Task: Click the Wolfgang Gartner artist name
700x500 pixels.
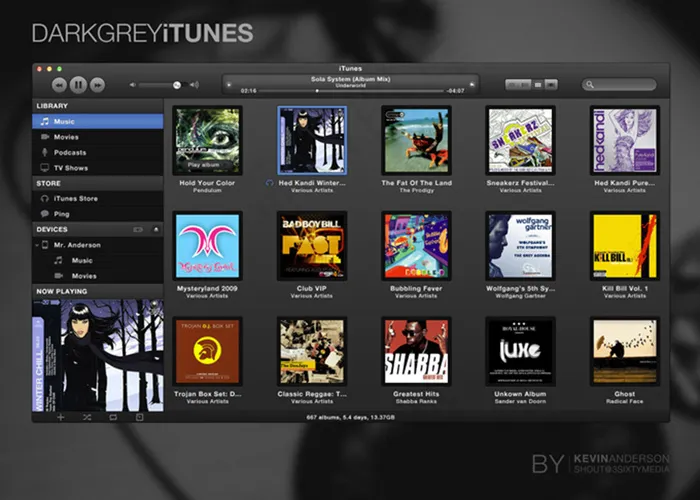Action: pos(521,296)
